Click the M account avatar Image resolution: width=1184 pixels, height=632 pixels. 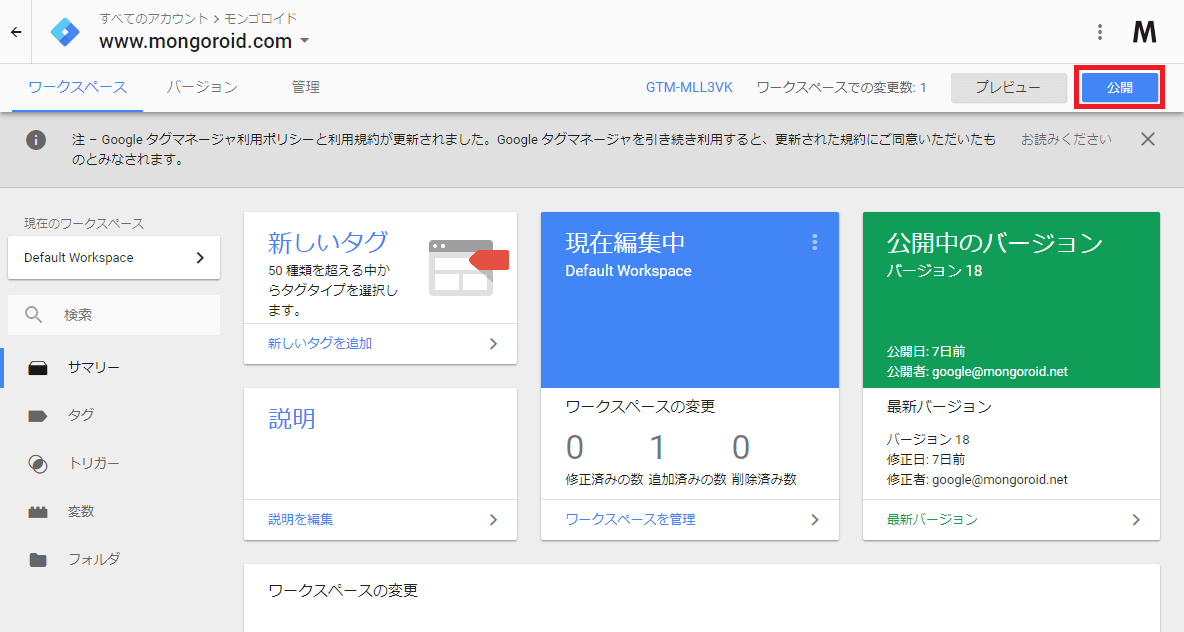[1145, 32]
